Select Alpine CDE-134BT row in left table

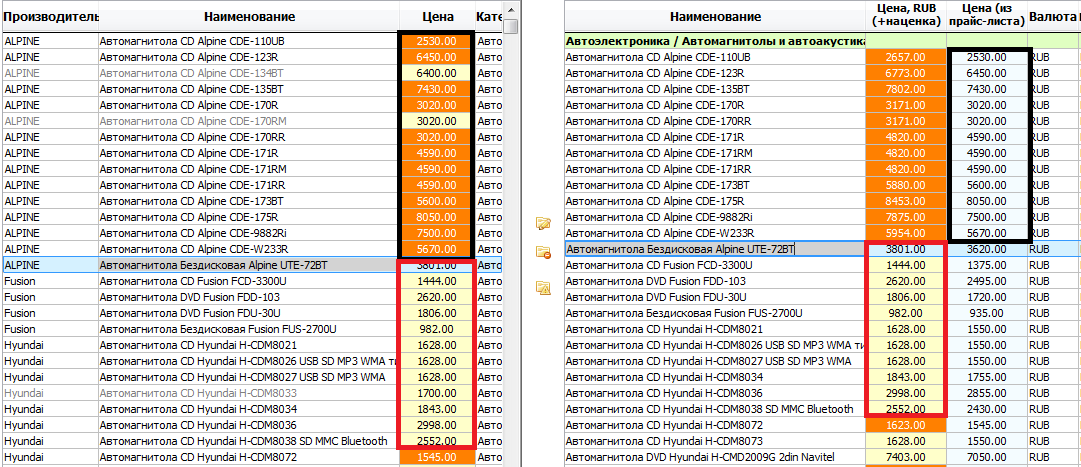point(252,73)
